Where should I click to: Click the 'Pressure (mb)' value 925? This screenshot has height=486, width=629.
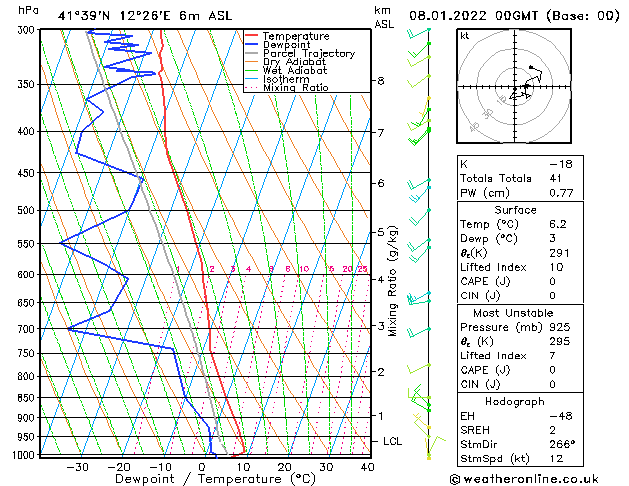[560, 327]
